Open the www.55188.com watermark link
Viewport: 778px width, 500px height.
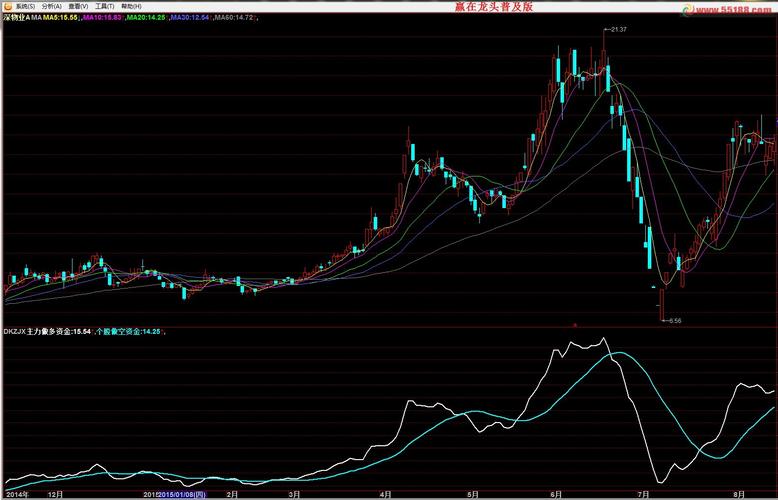pos(734,11)
